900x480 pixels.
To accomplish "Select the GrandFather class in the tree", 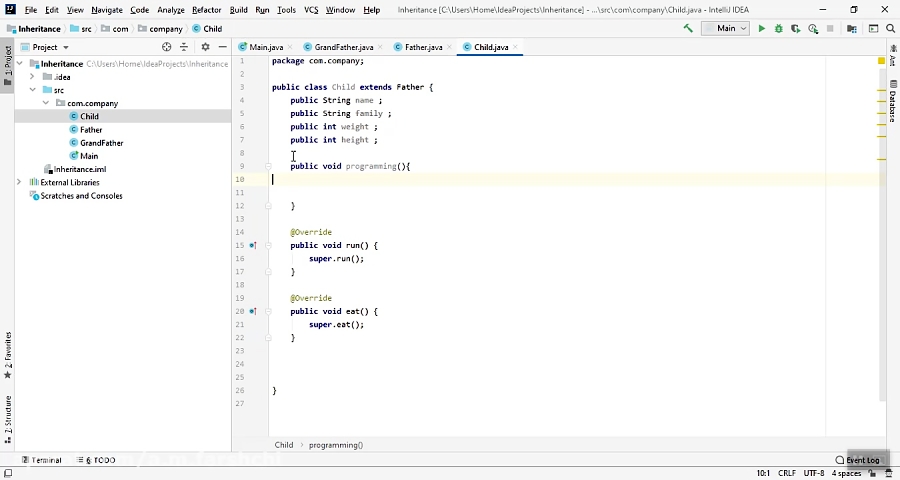I will tap(102, 142).
